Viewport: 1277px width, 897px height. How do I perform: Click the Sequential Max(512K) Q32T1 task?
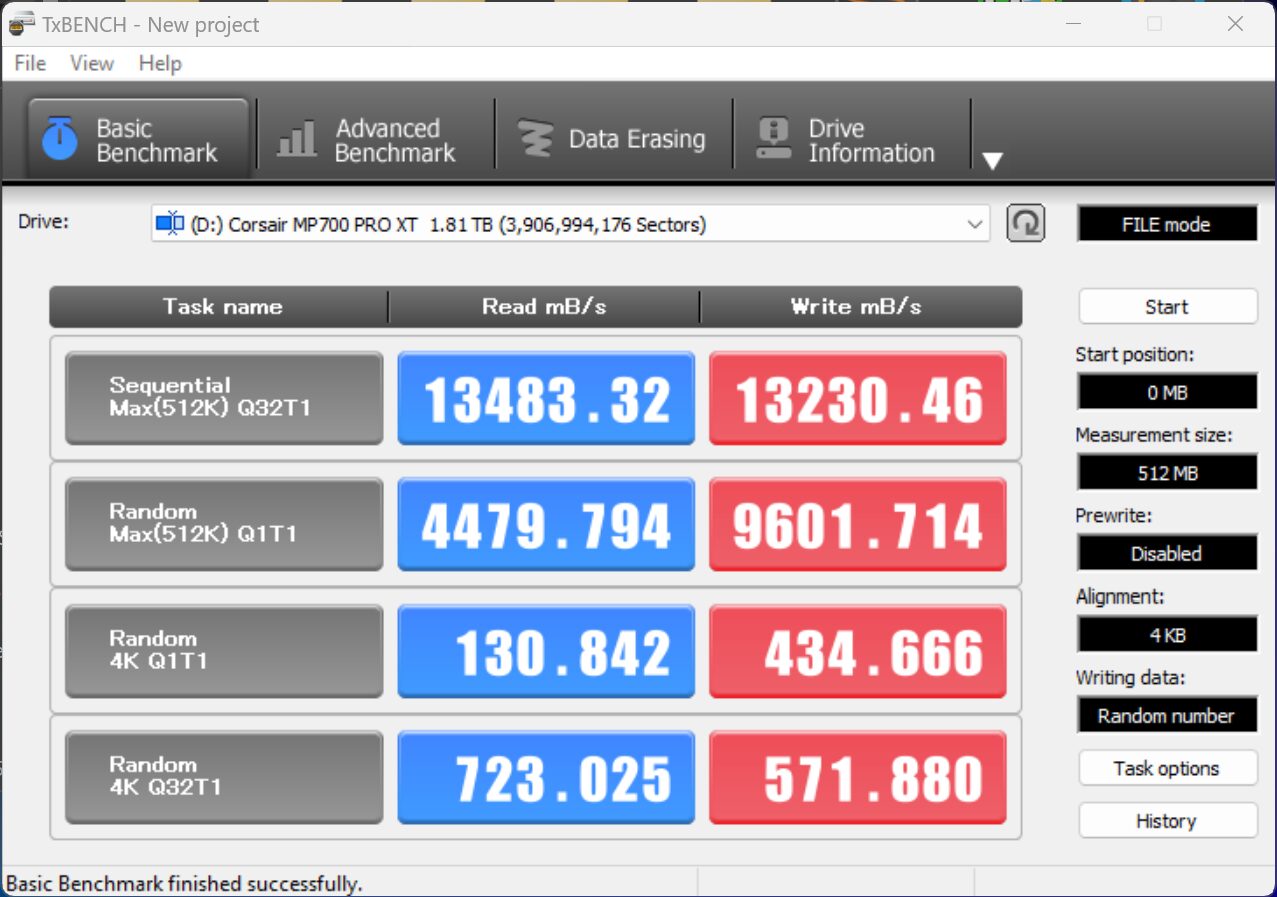(224, 397)
